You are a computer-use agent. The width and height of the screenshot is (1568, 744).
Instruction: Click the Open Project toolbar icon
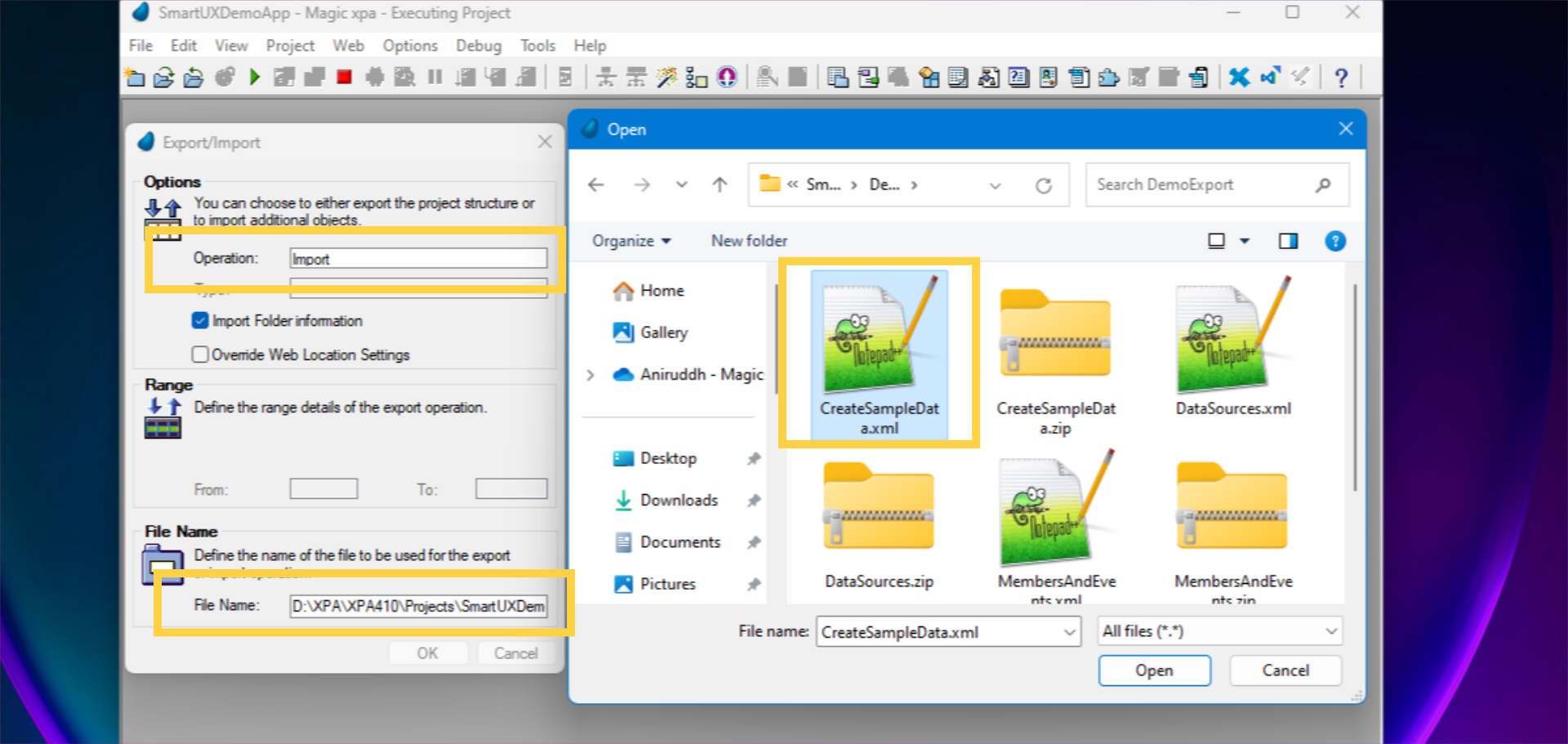click(x=164, y=77)
